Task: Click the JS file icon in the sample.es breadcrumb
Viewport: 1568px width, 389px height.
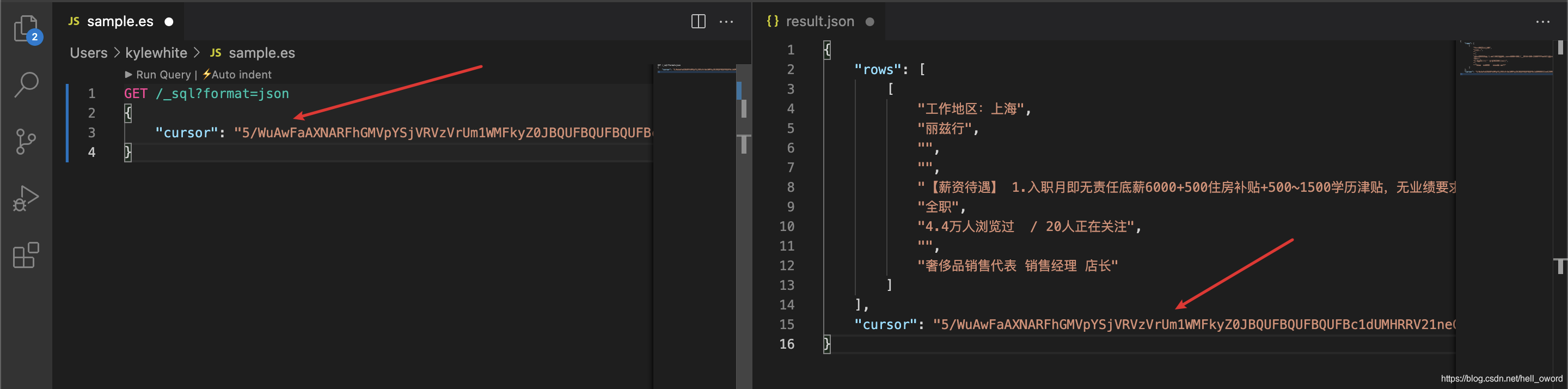Action: (216, 53)
